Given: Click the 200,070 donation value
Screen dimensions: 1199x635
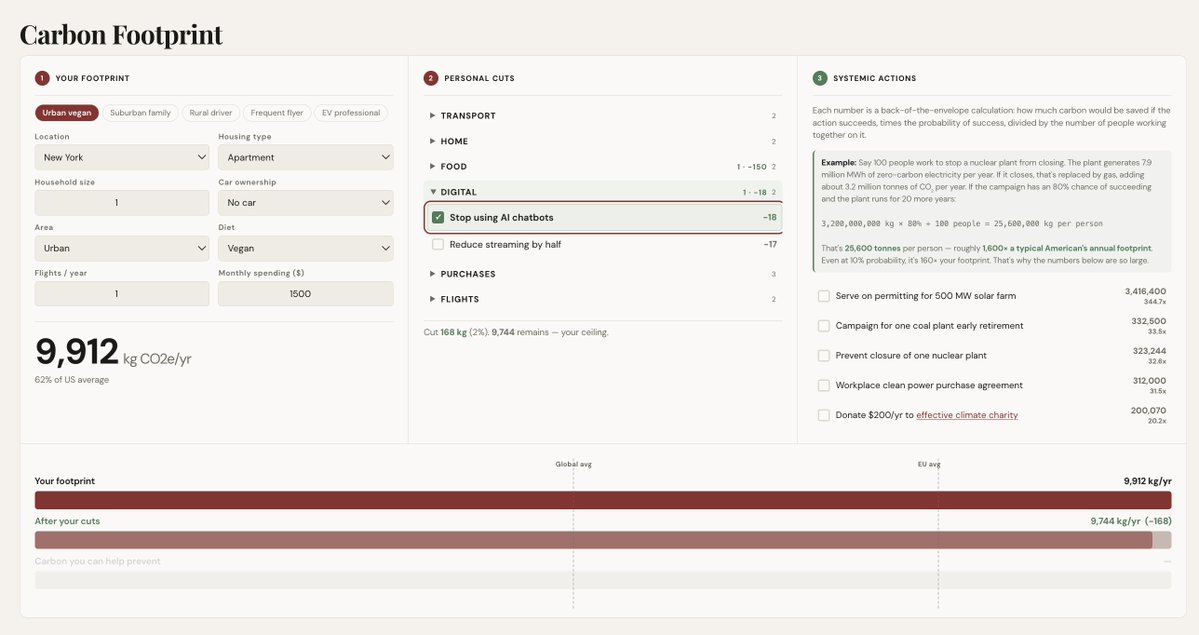Looking at the screenshot, I should click(1149, 410).
